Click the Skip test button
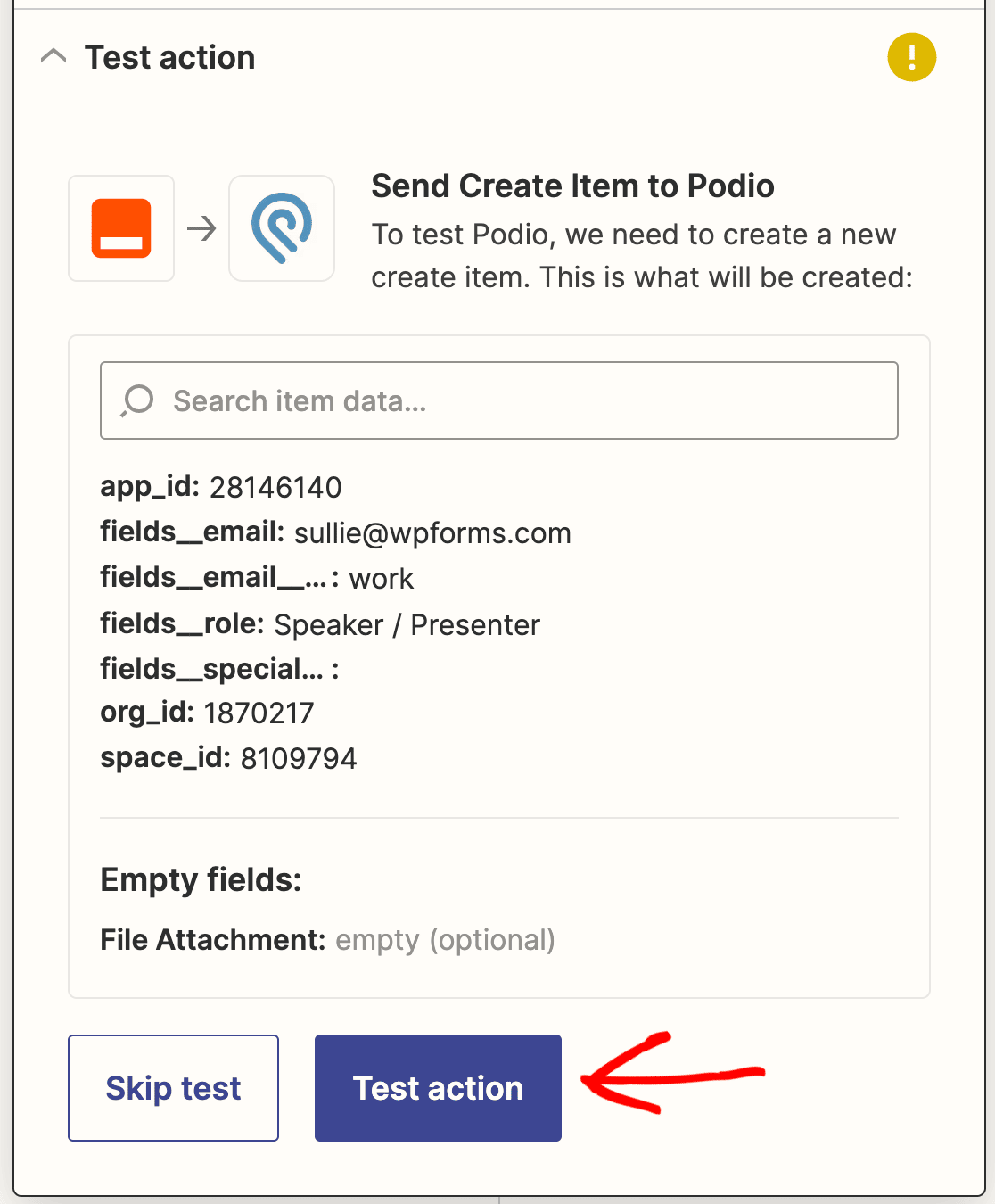 (173, 1087)
